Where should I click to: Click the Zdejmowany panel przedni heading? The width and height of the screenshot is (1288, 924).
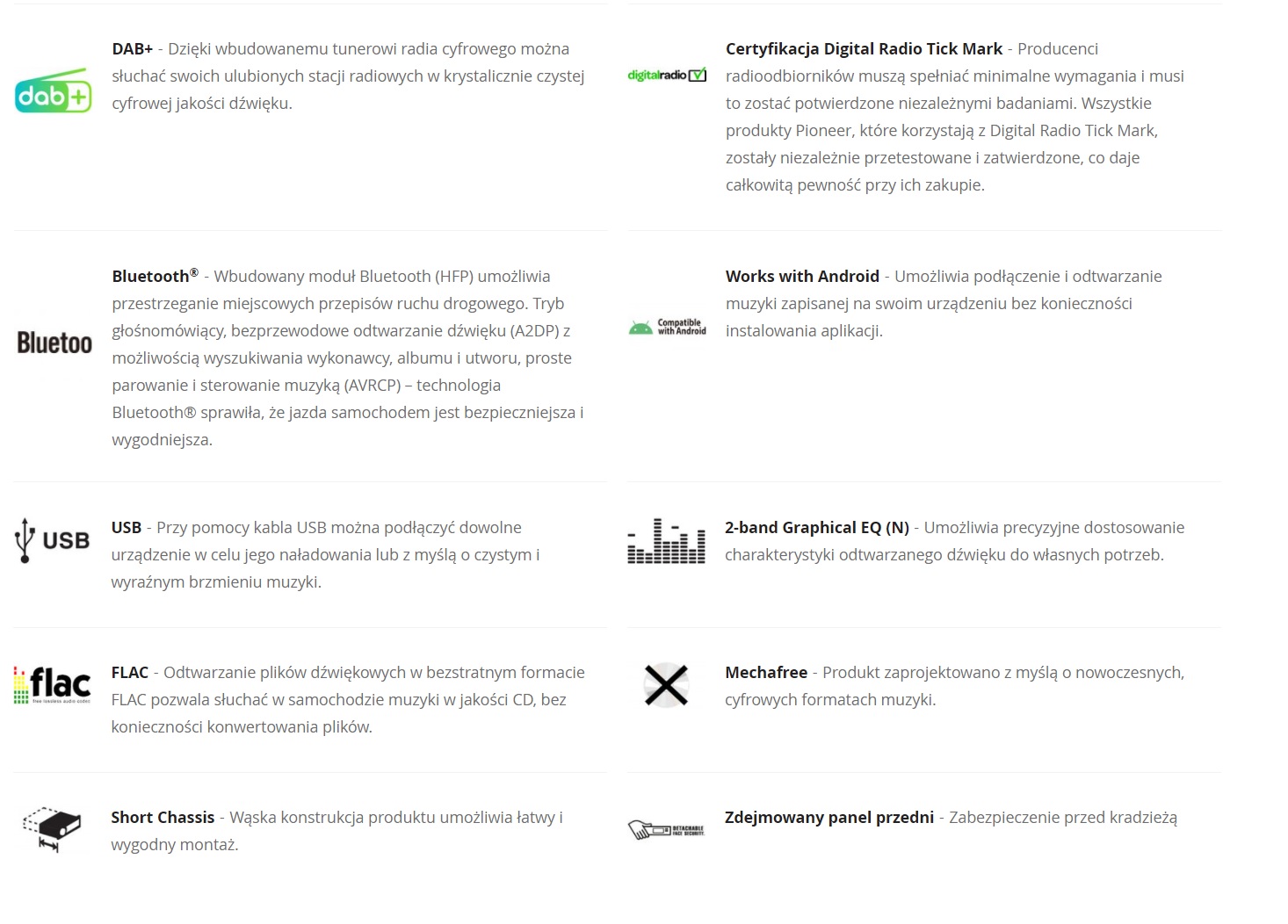[x=829, y=818]
